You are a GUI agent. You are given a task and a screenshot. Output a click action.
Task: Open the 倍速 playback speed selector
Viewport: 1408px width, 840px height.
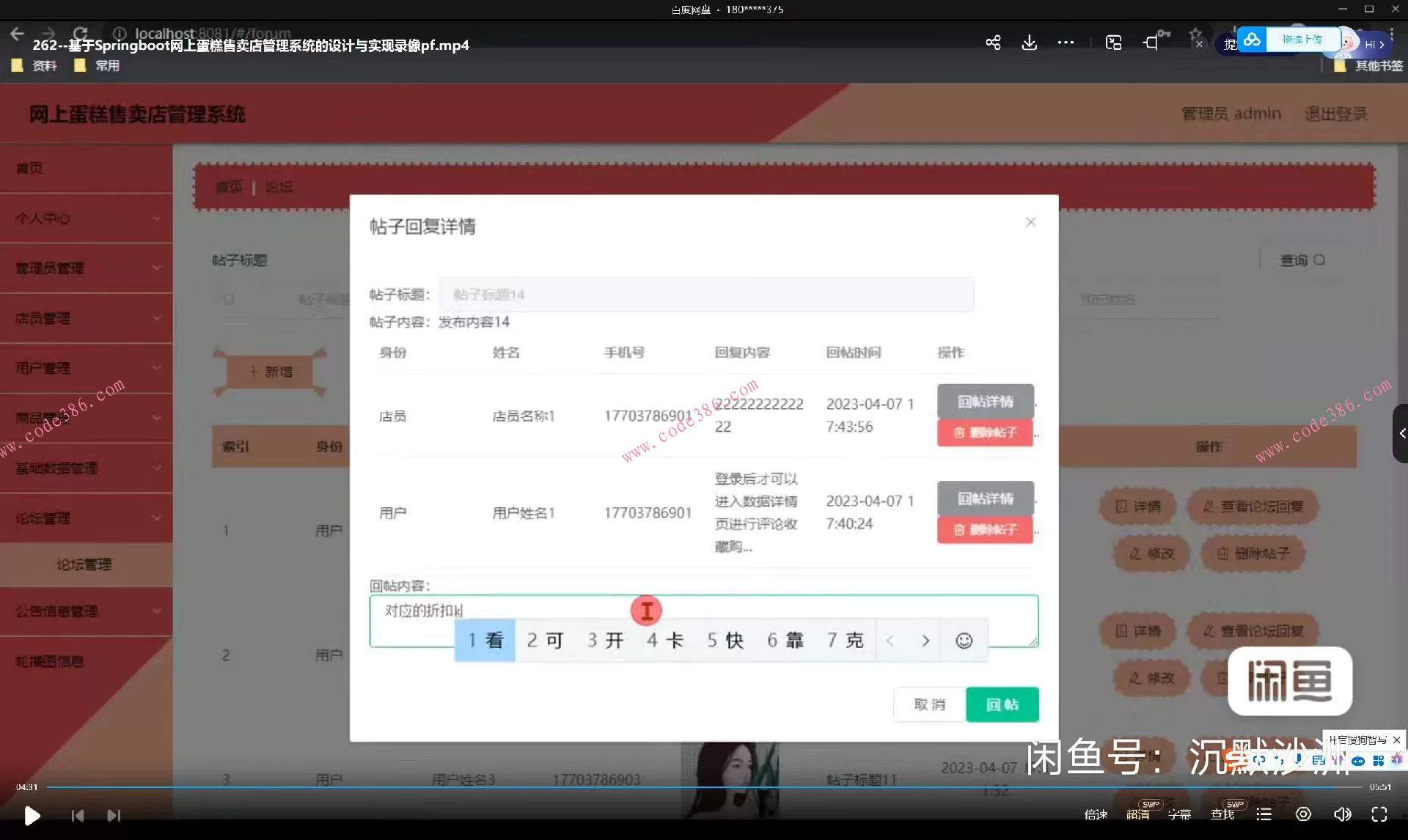1096,814
